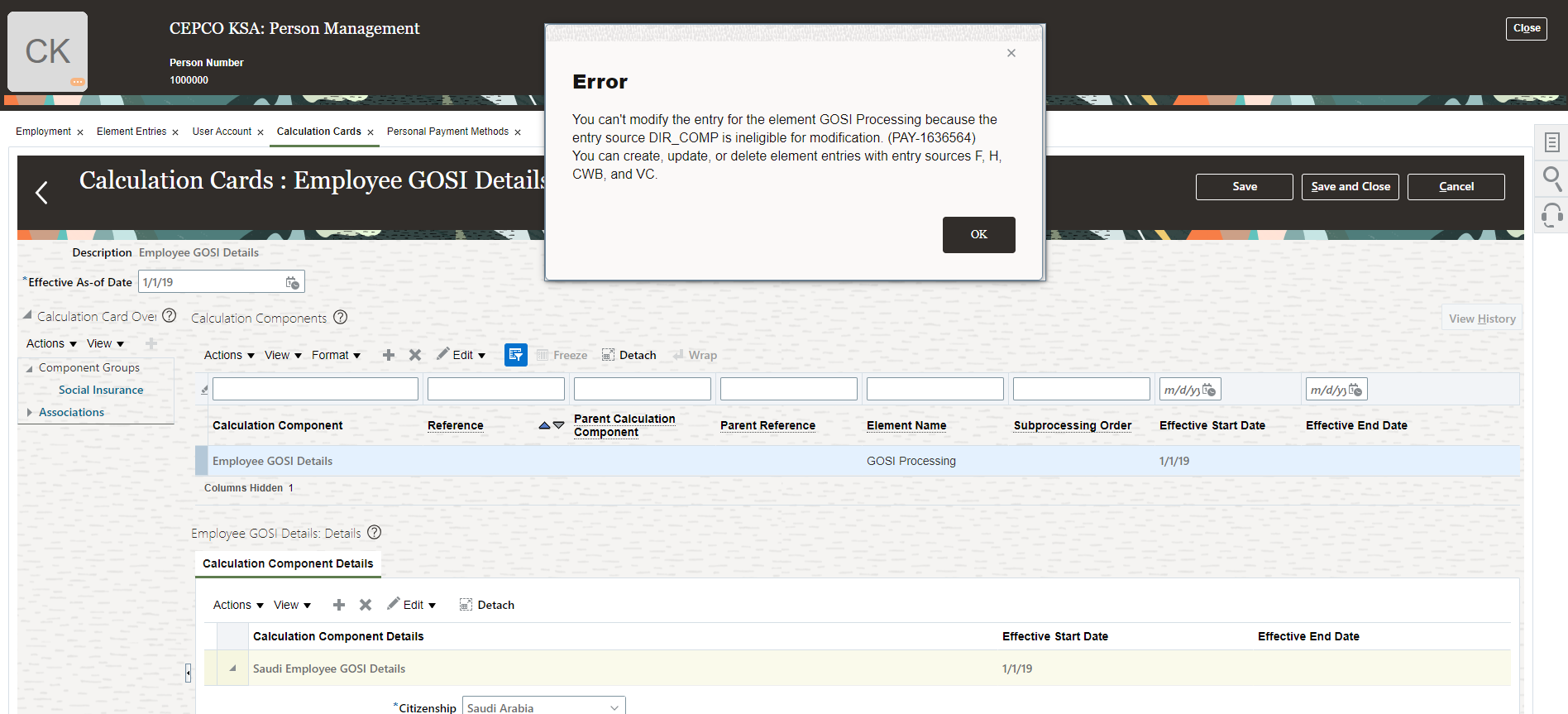Screen dimensions: 1568x714
Task: Add a calculation component with the plus icon
Action: [389, 355]
